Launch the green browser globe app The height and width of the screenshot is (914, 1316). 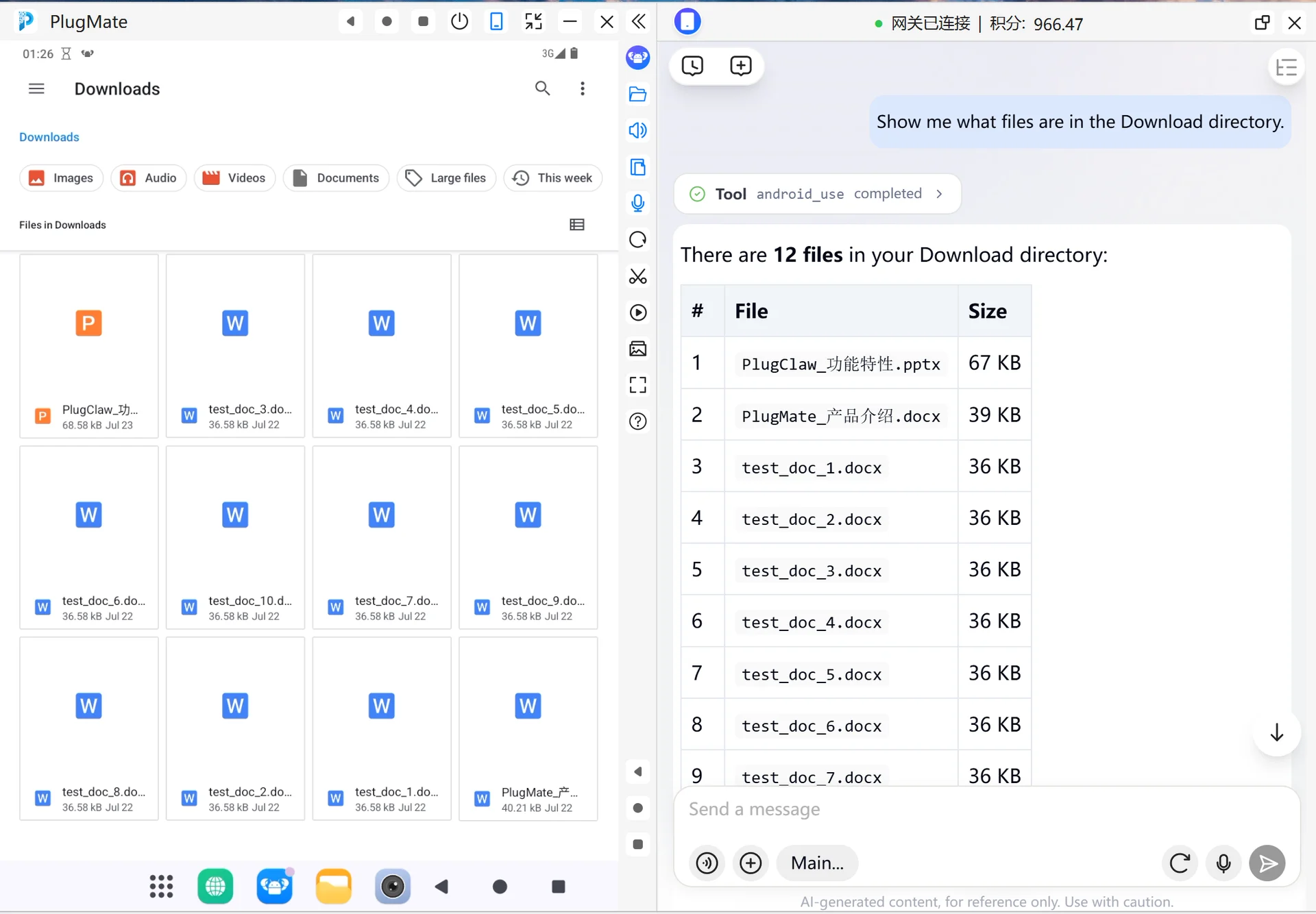point(215,887)
